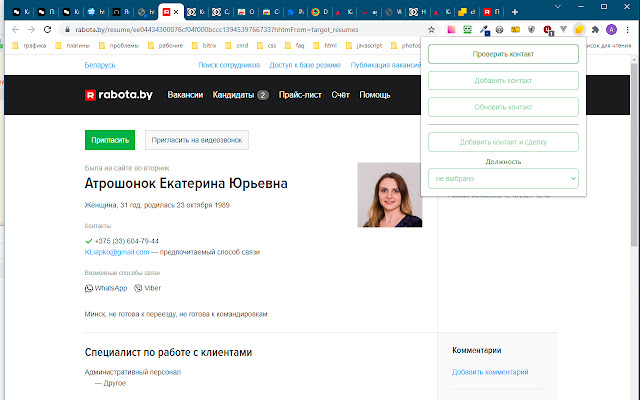Click browser back arrow

[x=13, y=30]
